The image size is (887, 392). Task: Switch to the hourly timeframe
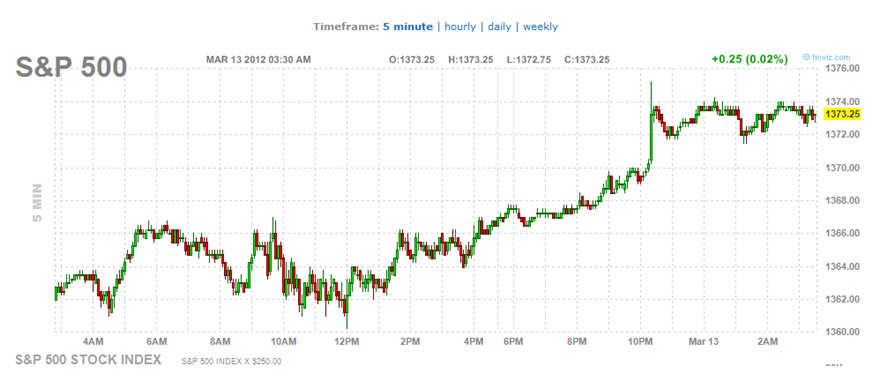coord(460,27)
